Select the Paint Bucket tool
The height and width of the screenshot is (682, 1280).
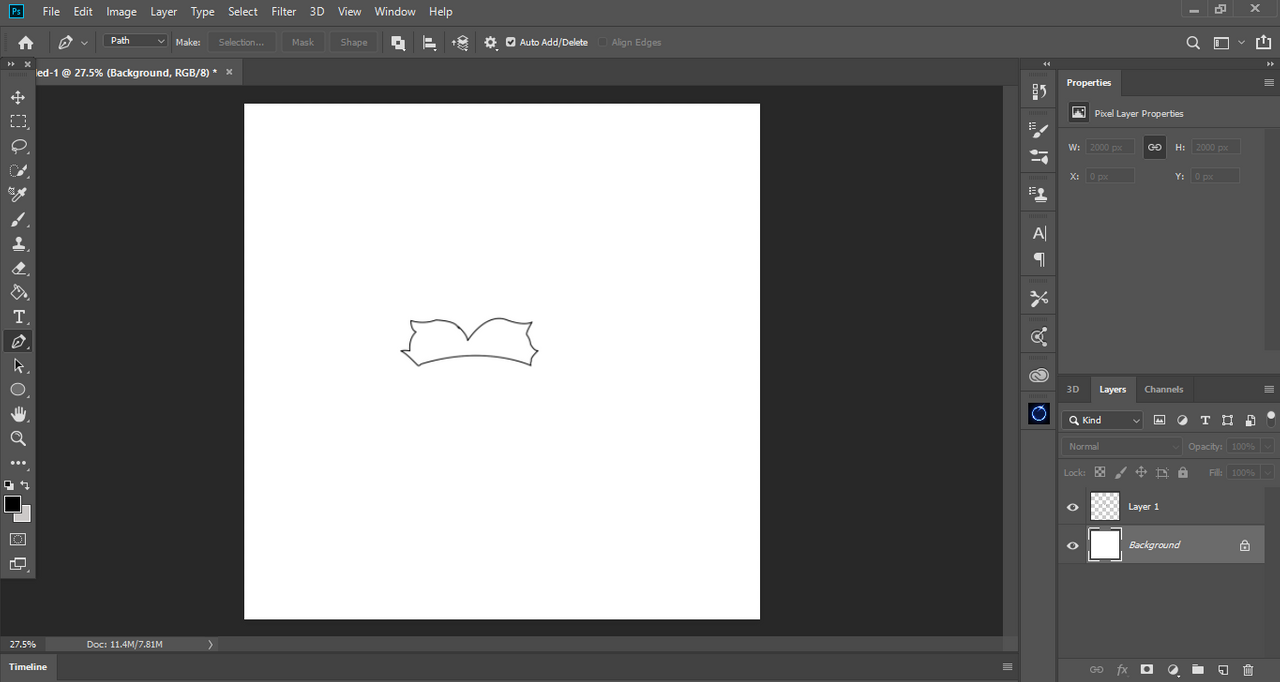18,292
